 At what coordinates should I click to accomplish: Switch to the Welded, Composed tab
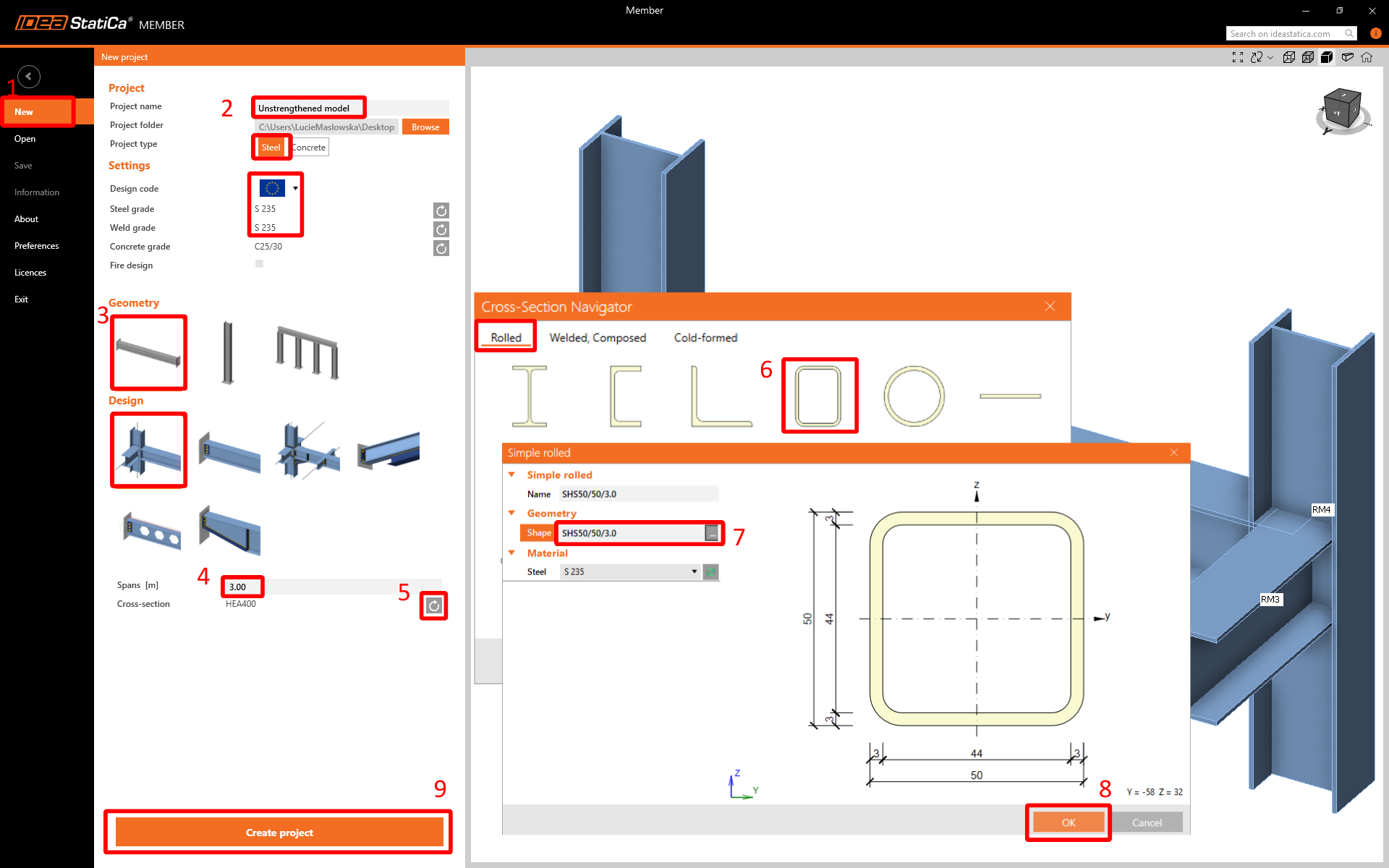point(598,338)
